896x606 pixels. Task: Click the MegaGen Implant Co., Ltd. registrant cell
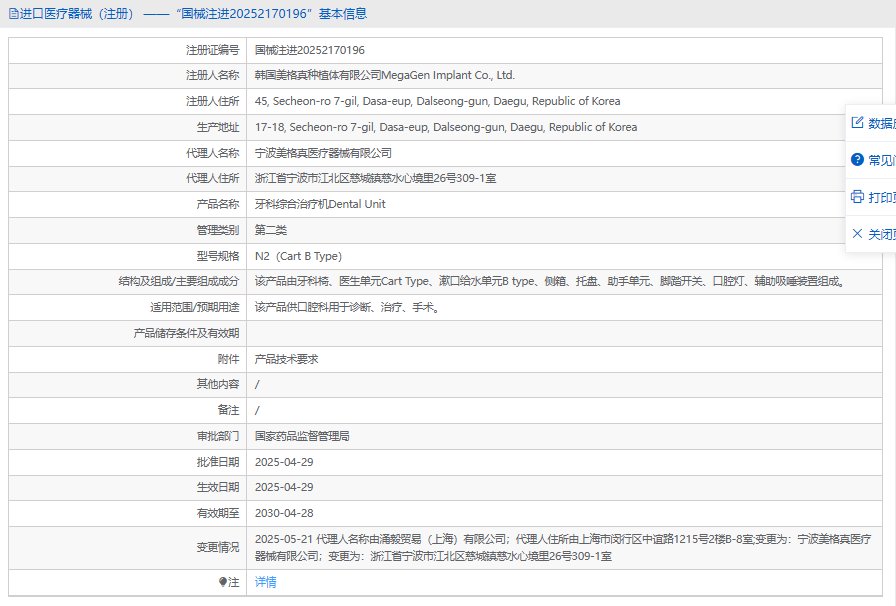coord(384,75)
